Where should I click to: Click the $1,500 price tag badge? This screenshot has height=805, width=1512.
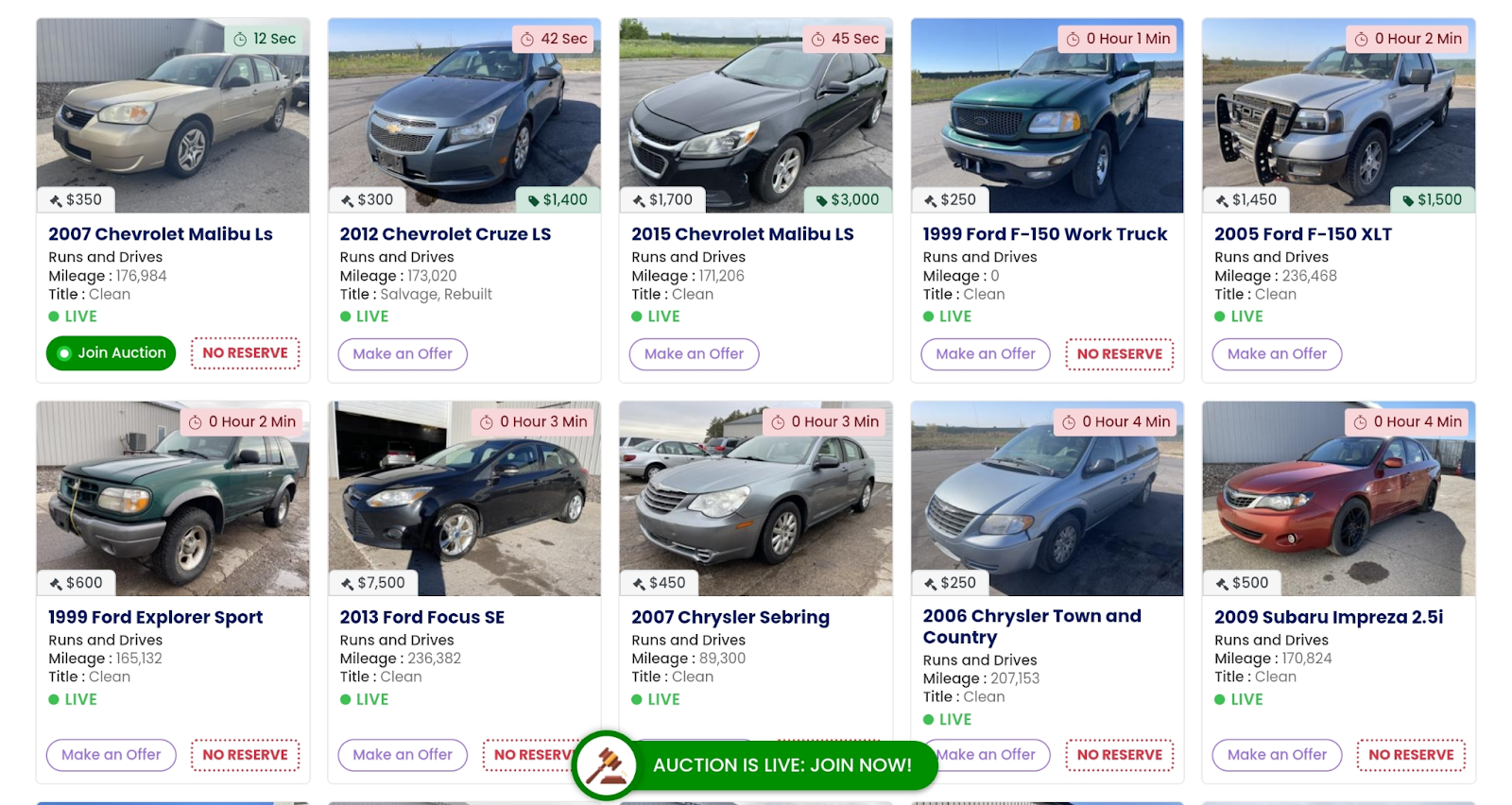point(1433,200)
